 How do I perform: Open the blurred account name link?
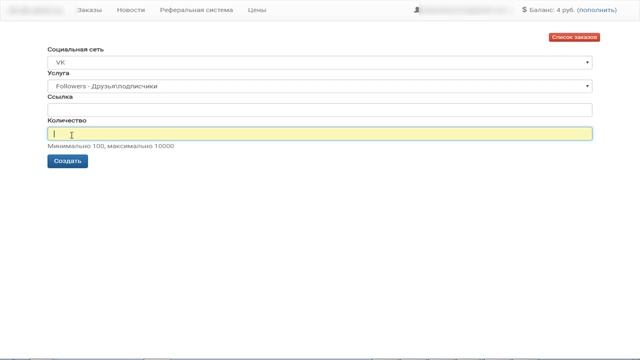pyautogui.click(x=466, y=10)
